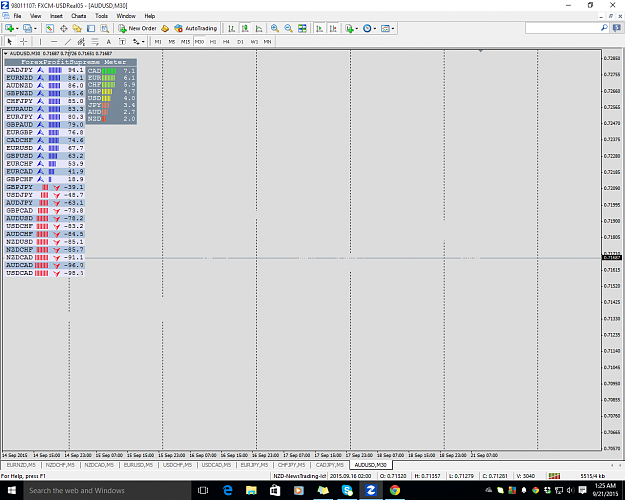Image resolution: width=625 pixels, height=500 pixels.
Task: Switch chart to Bar Chart icon
Action: [231, 28]
